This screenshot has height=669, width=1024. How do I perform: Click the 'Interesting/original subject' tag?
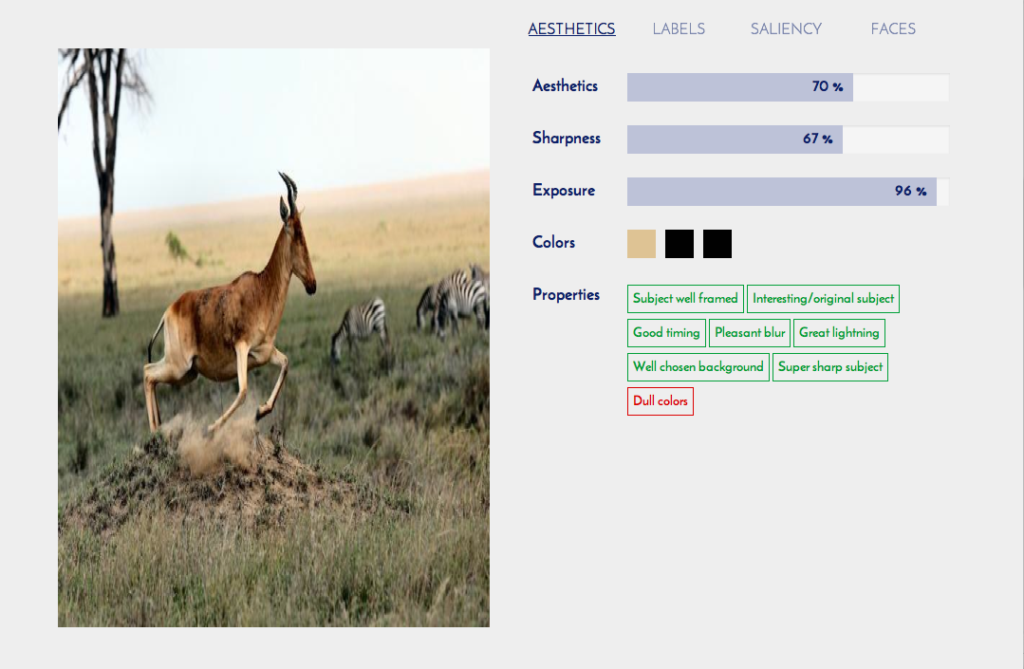pos(823,299)
